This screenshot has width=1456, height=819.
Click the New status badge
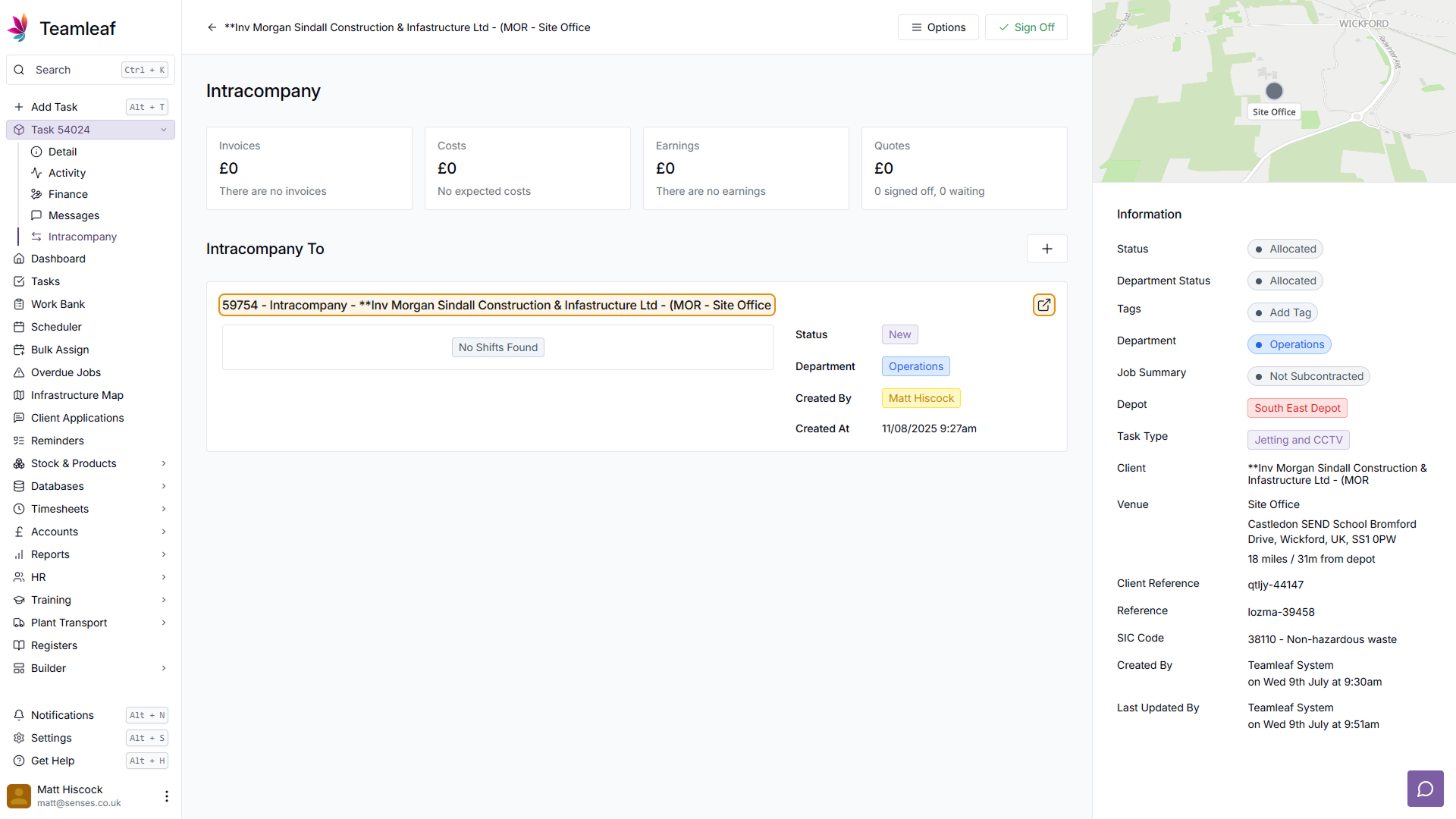point(899,334)
